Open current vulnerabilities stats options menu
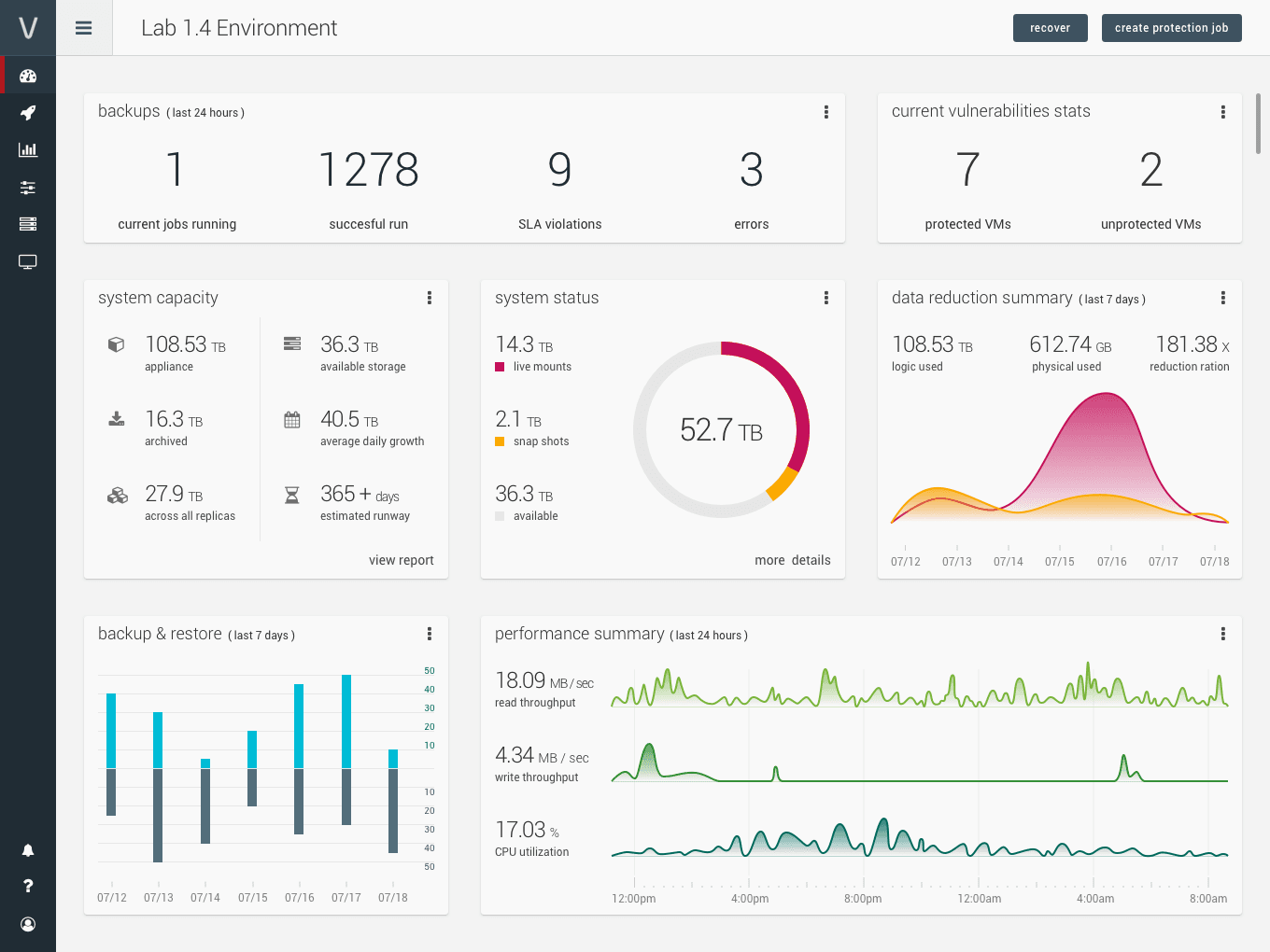This screenshot has width=1270, height=952. tap(1223, 112)
